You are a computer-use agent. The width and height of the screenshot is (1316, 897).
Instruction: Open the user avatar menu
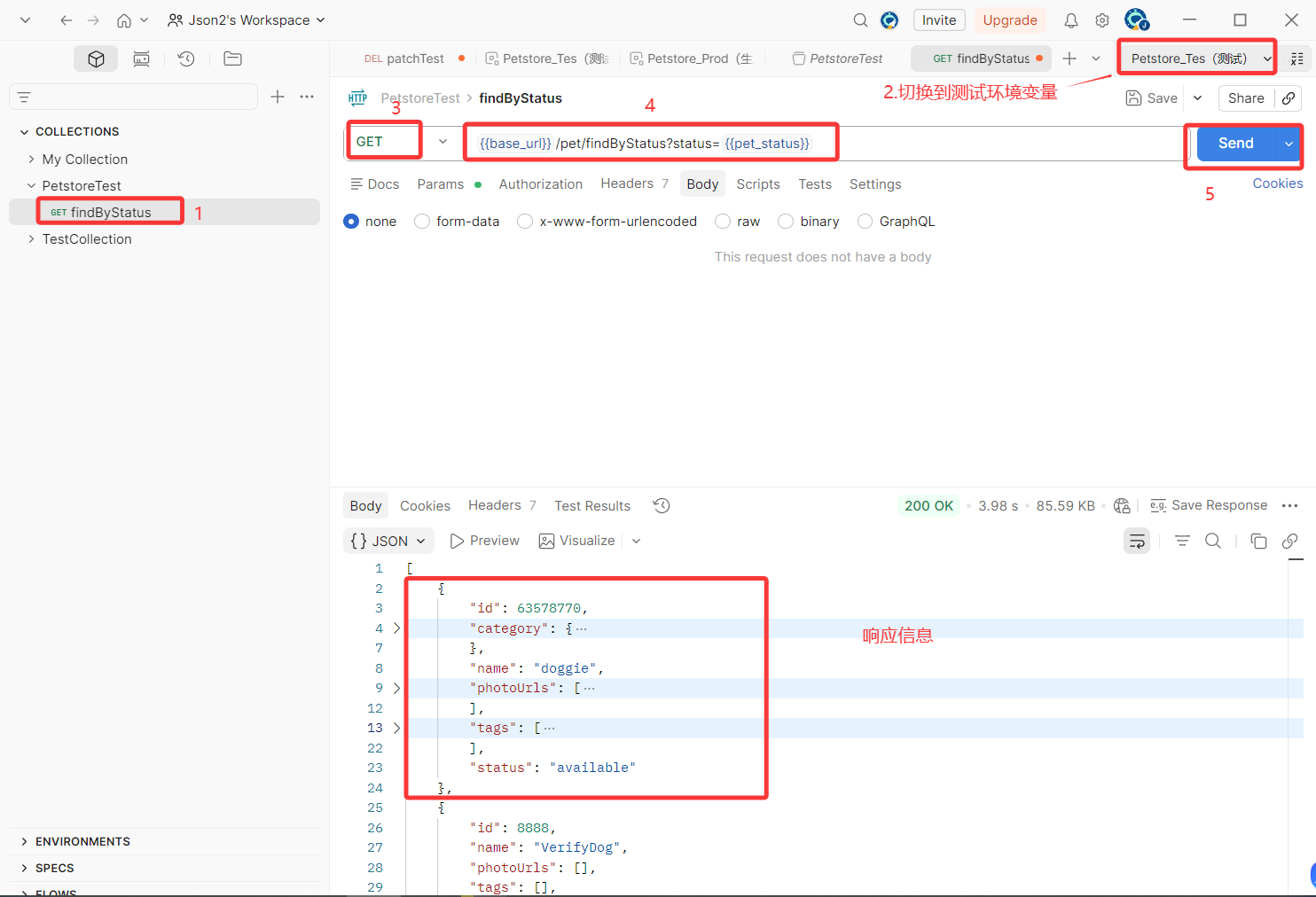tap(1137, 19)
